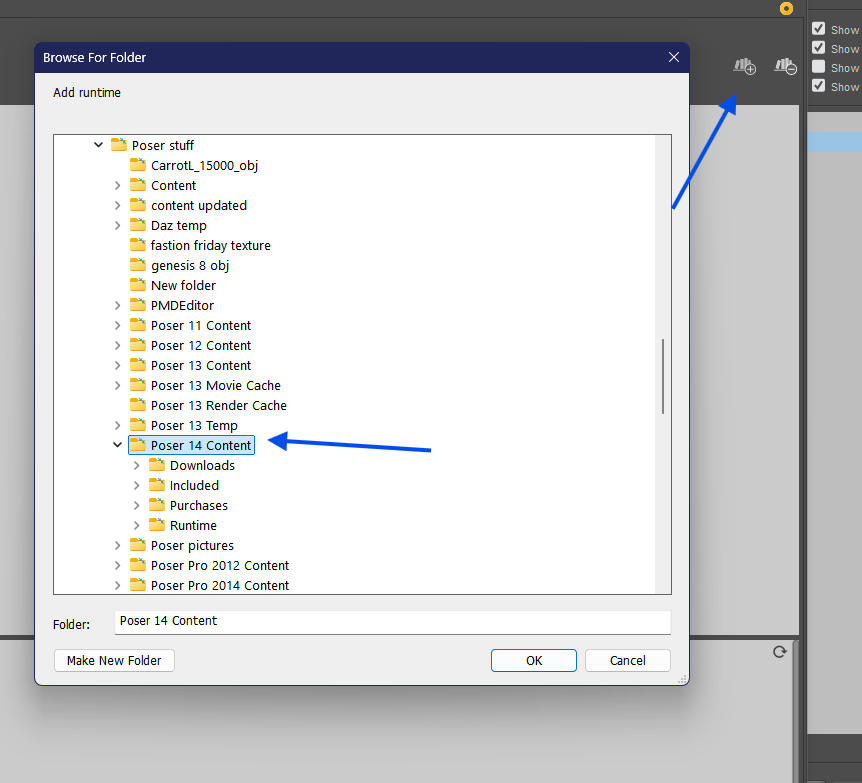Select the content updated folder name
Viewport: 862px width, 783px height.
tap(198, 205)
